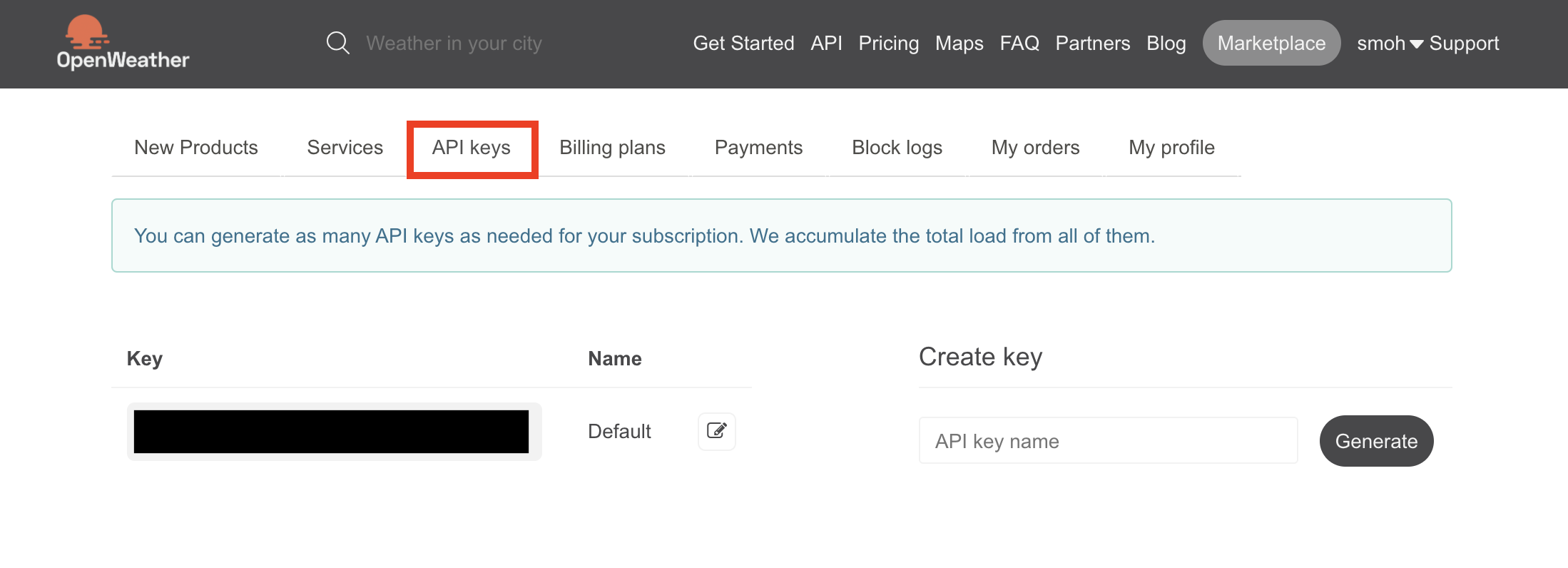
Task: Click the edit icon next to Default
Action: click(x=716, y=431)
